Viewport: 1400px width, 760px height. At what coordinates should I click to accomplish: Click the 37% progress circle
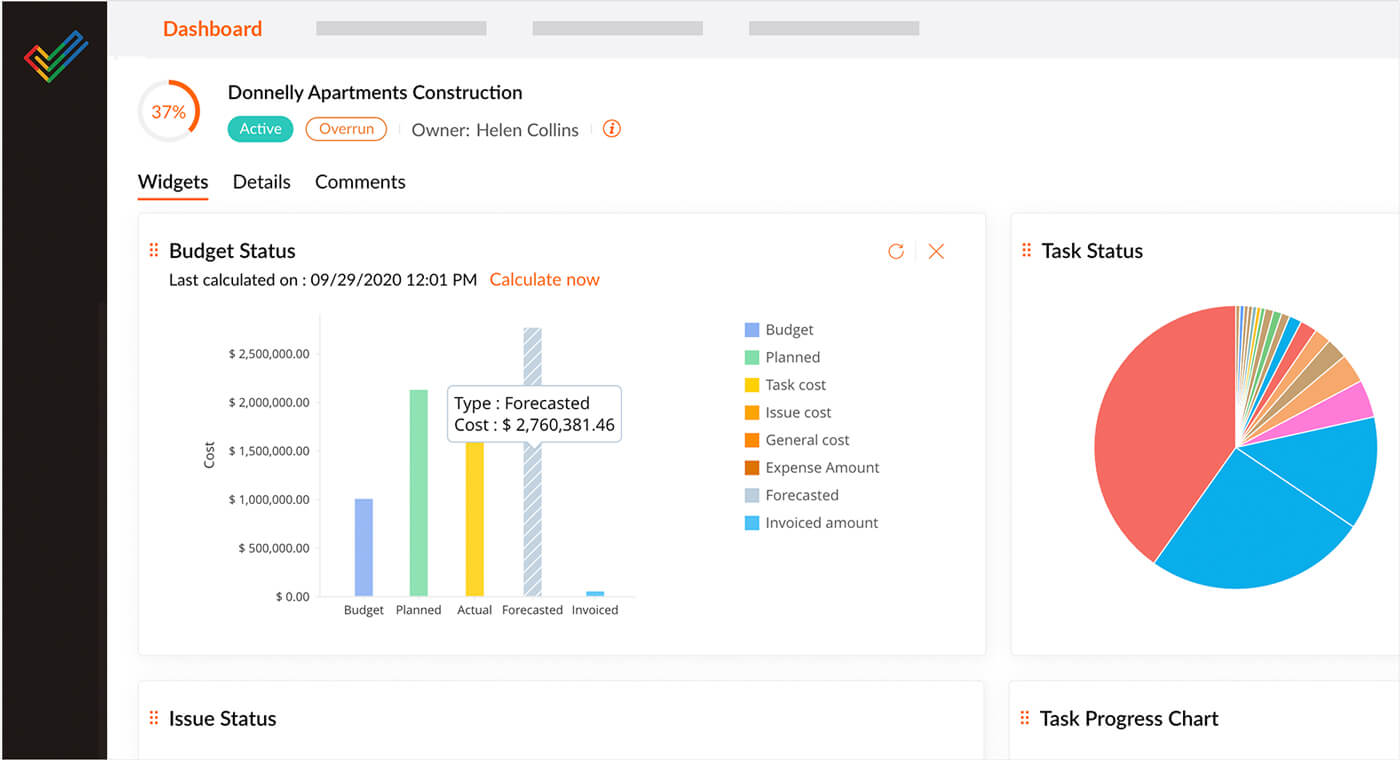[168, 112]
